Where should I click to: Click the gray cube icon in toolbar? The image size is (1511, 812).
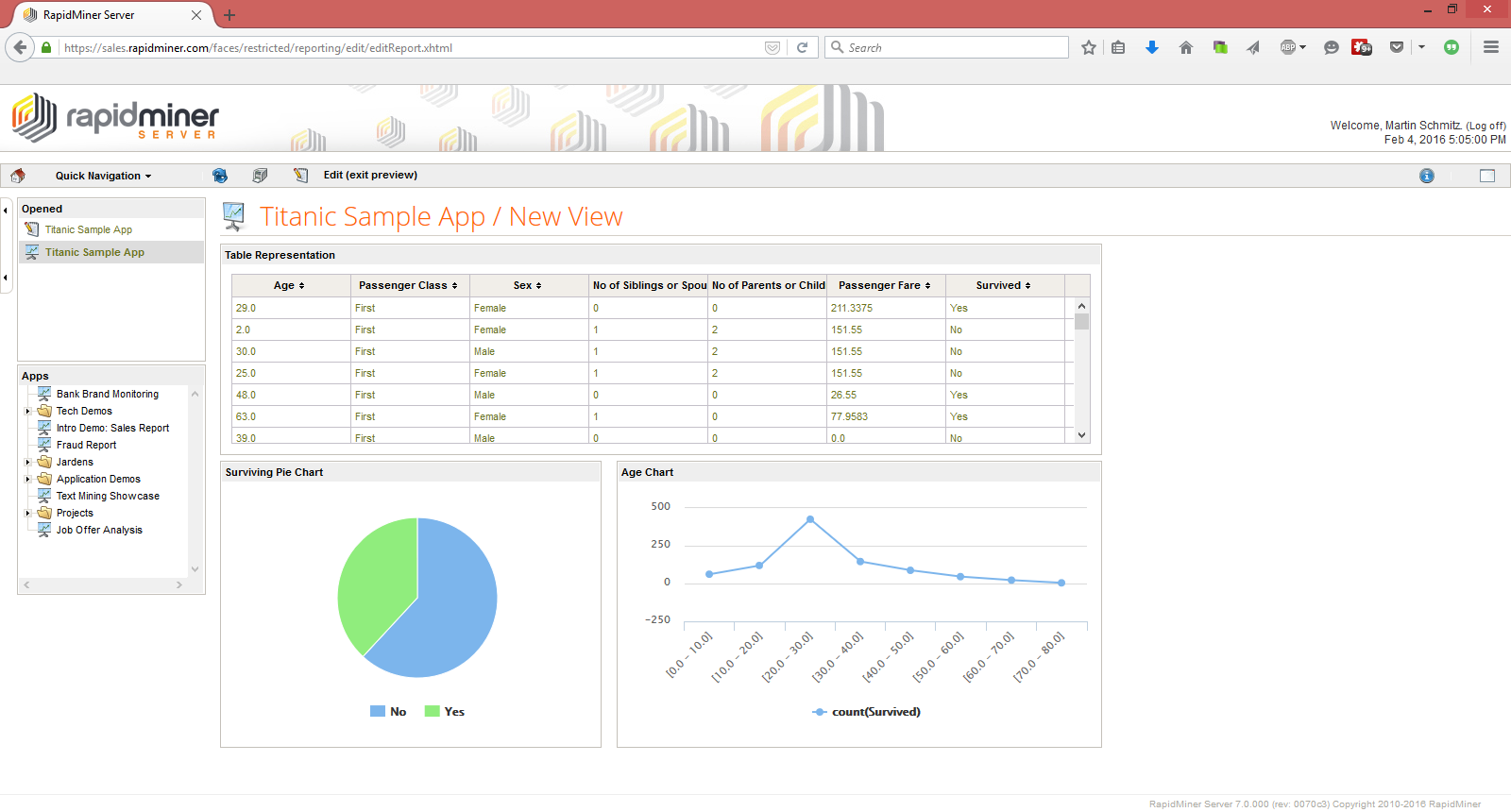click(x=260, y=176)
